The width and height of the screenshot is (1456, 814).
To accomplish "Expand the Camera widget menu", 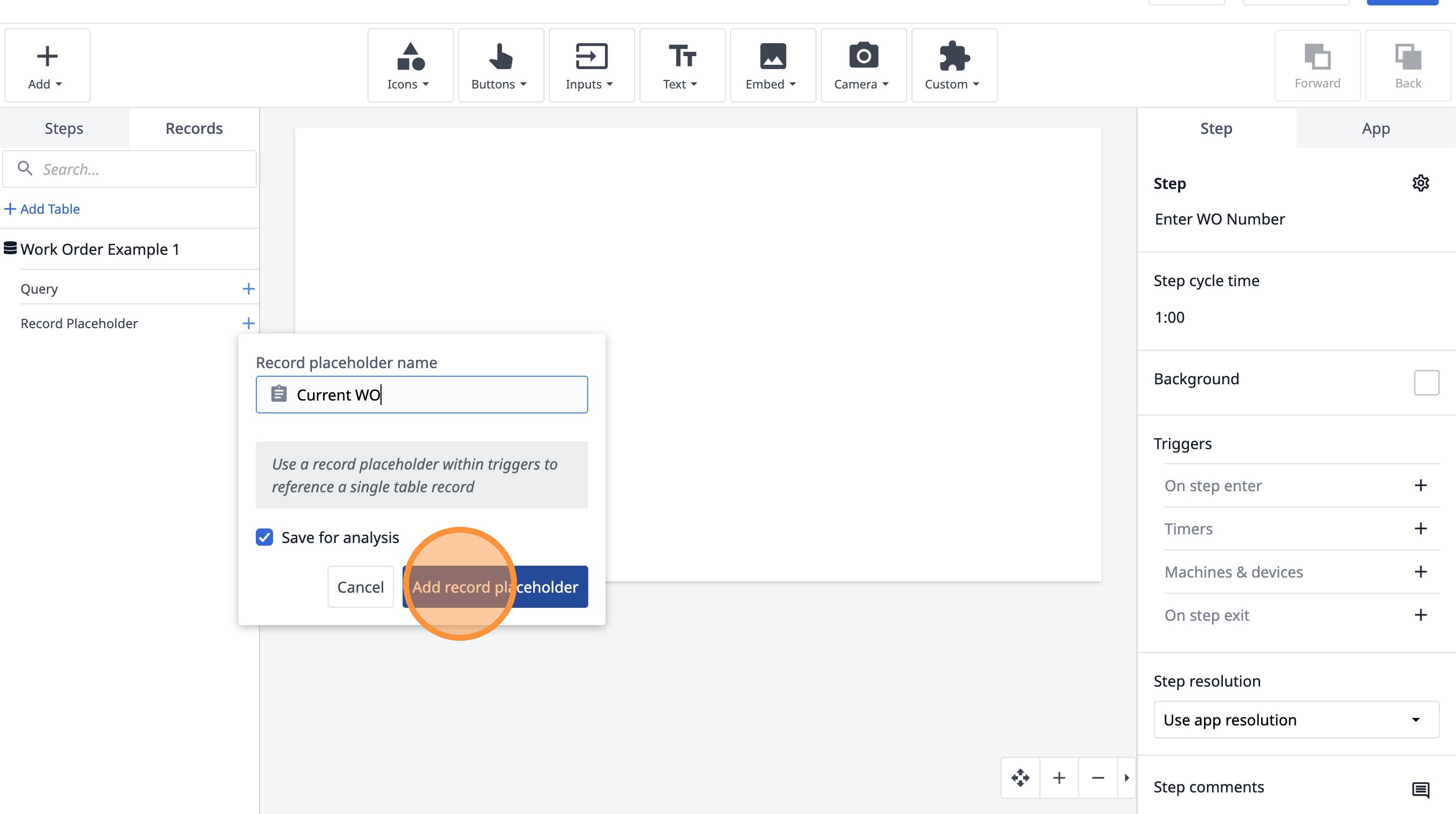I will coord(862,65).
